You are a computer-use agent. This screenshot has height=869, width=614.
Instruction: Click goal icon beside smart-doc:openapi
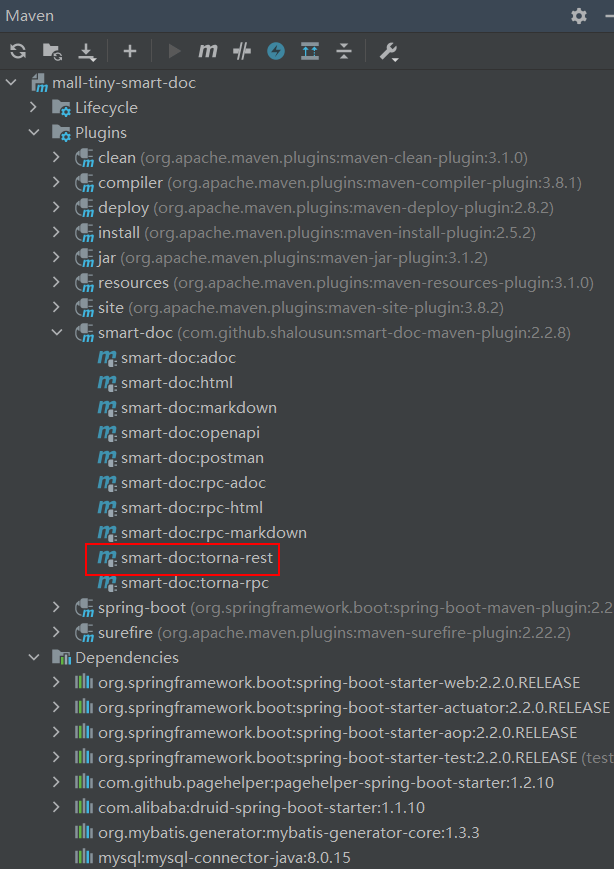click(x=107, y=433)
